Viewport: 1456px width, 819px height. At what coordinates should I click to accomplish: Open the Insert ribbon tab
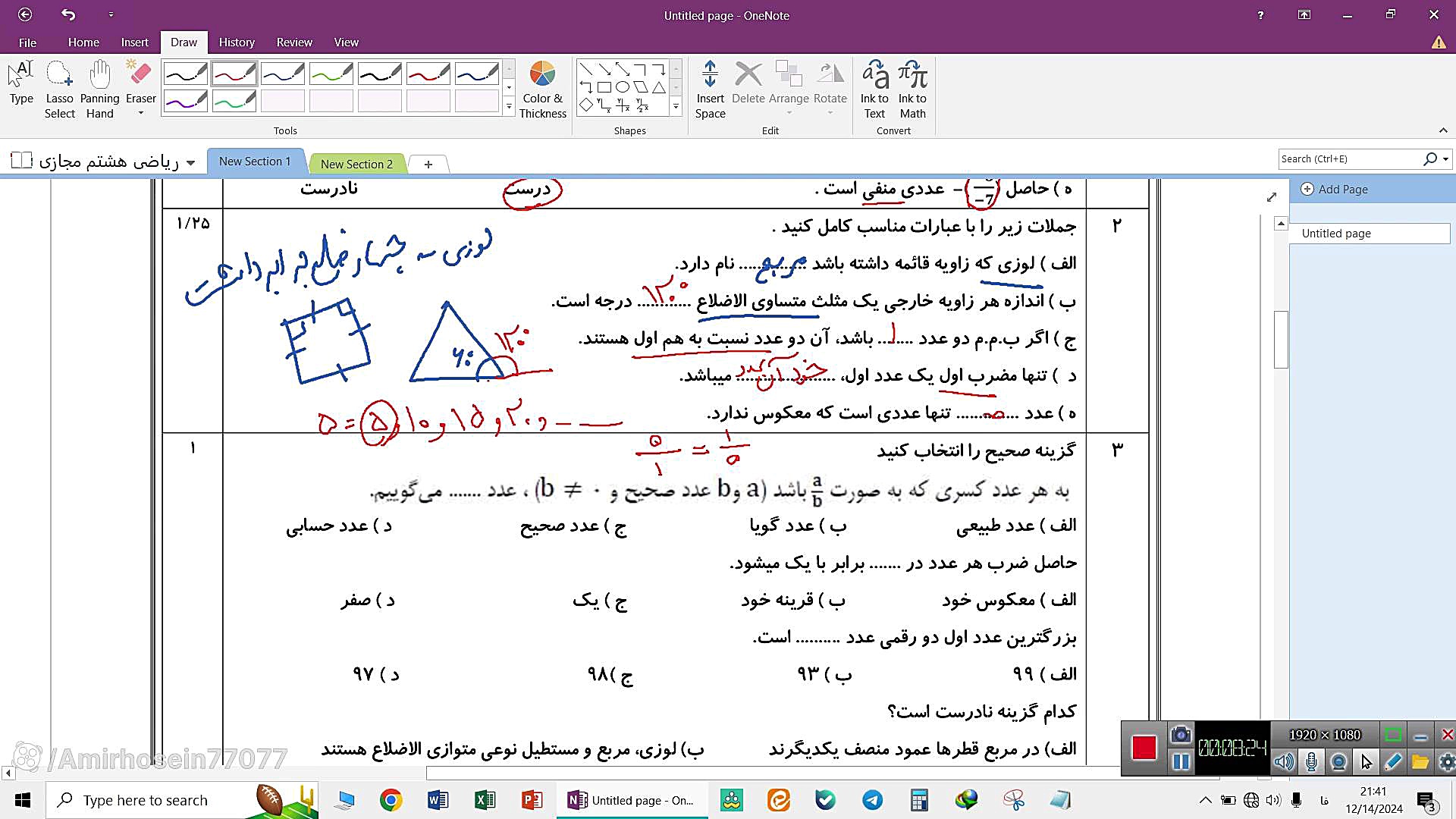coord(134,42)
